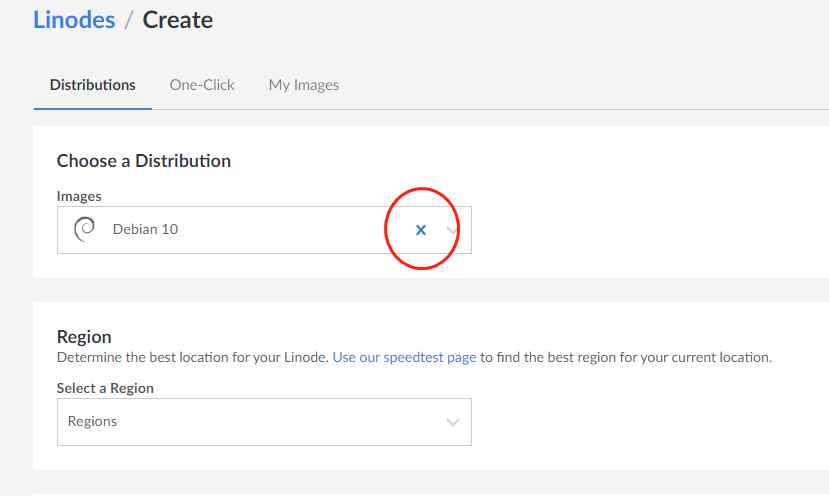Screen dimensions: 829x496
Task: Click the breadcrumb slash separator
Action: (128, 21)
